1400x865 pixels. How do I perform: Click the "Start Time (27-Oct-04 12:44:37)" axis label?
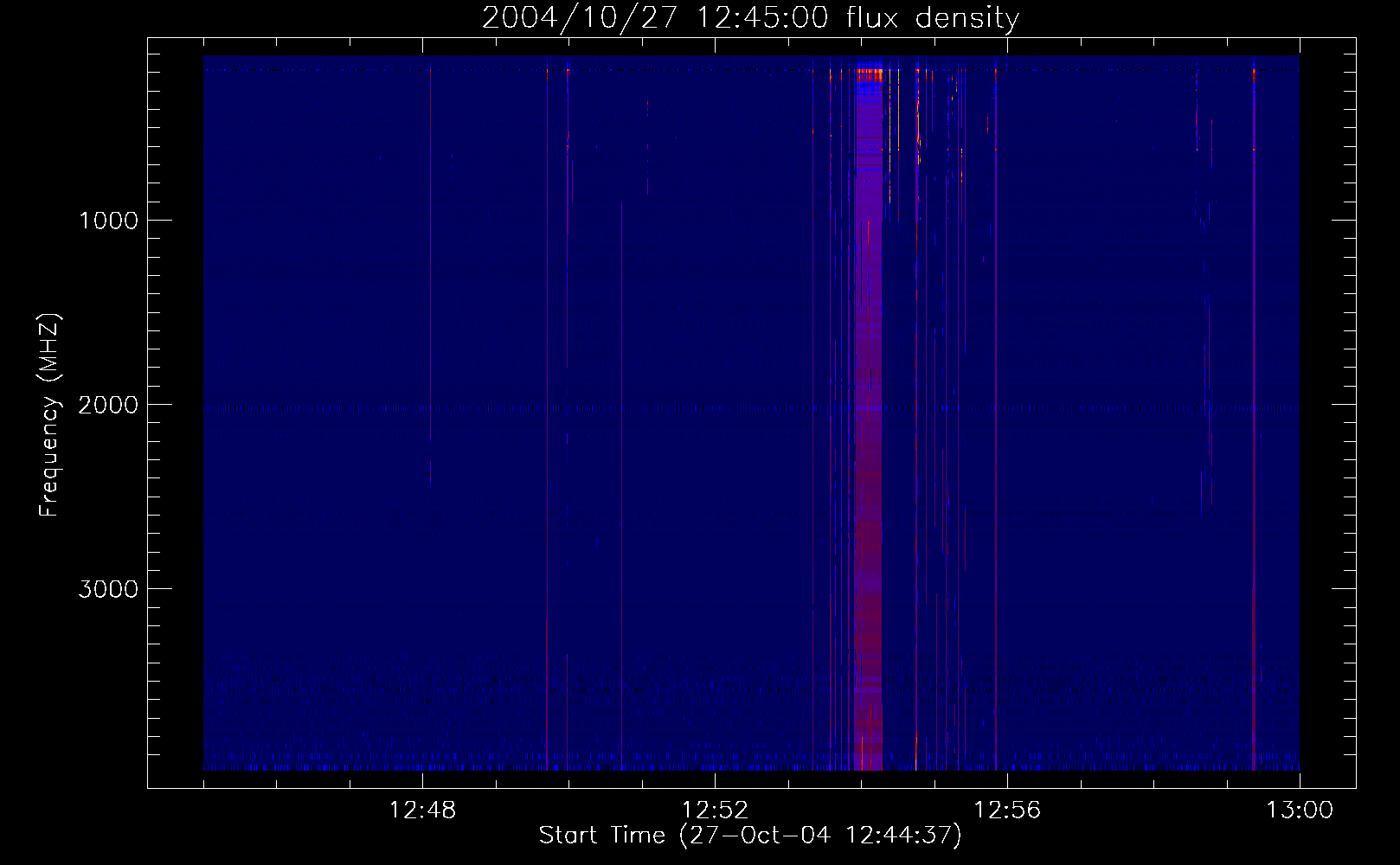click(x=750, y=836)
